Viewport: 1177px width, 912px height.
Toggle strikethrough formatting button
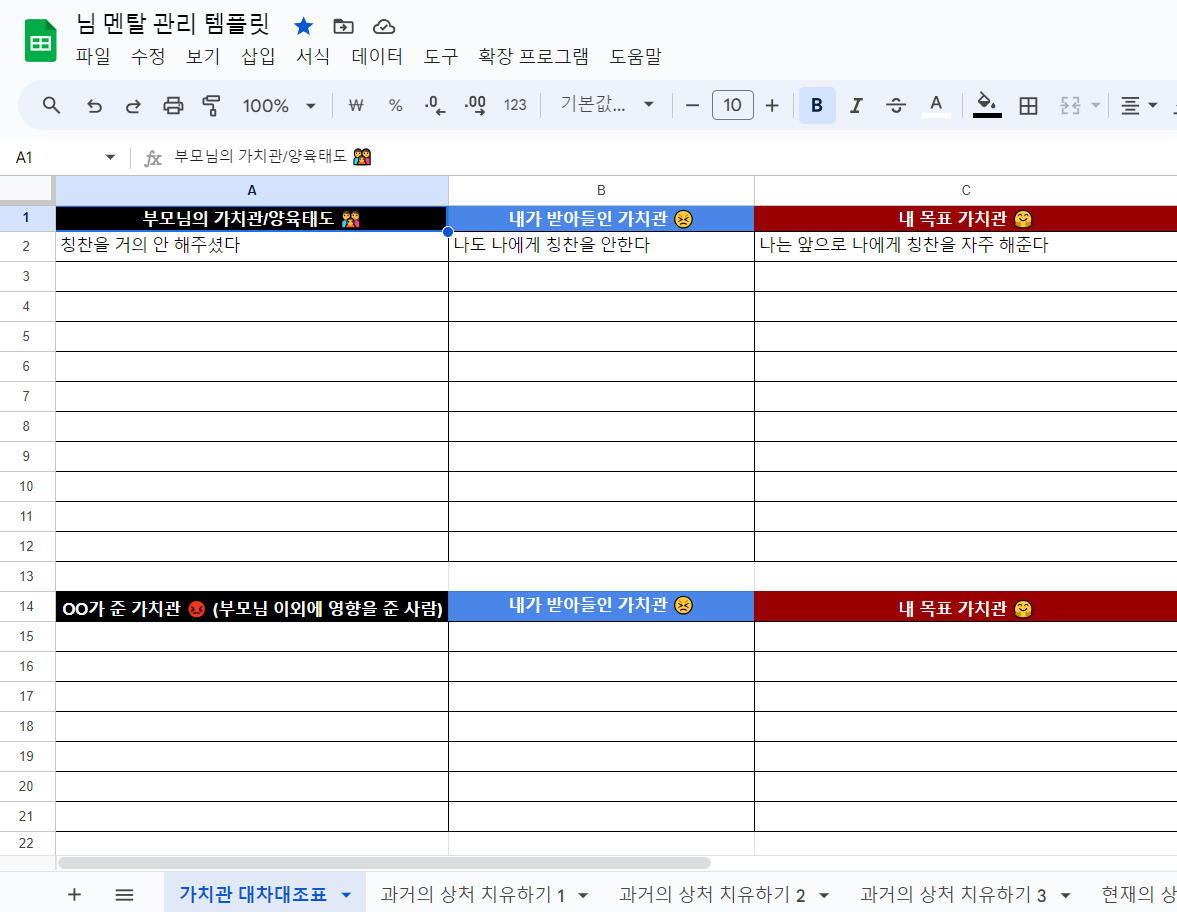[896, 105]
